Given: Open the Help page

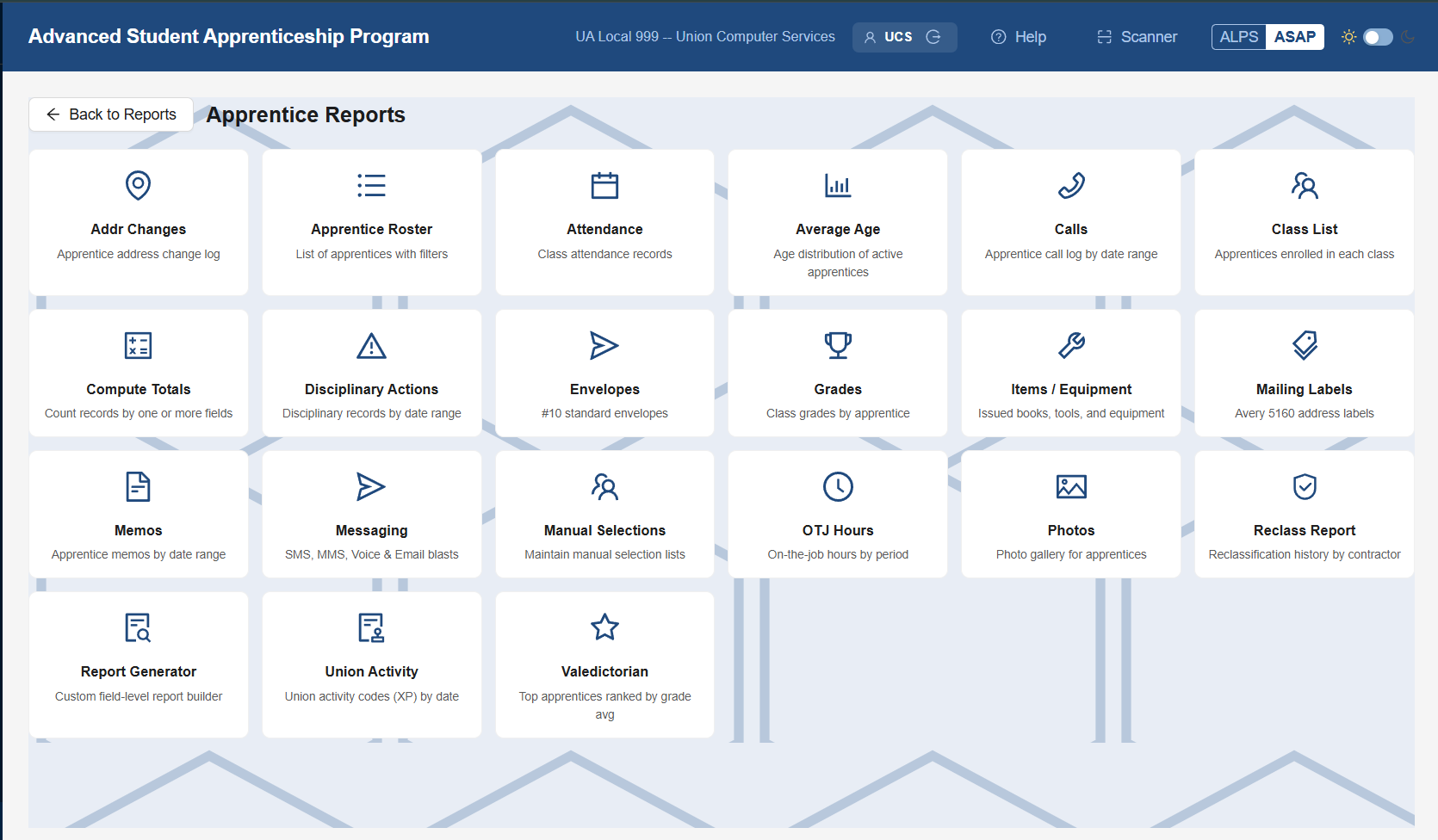Looking at the screenshot, I should point(1019,37).
